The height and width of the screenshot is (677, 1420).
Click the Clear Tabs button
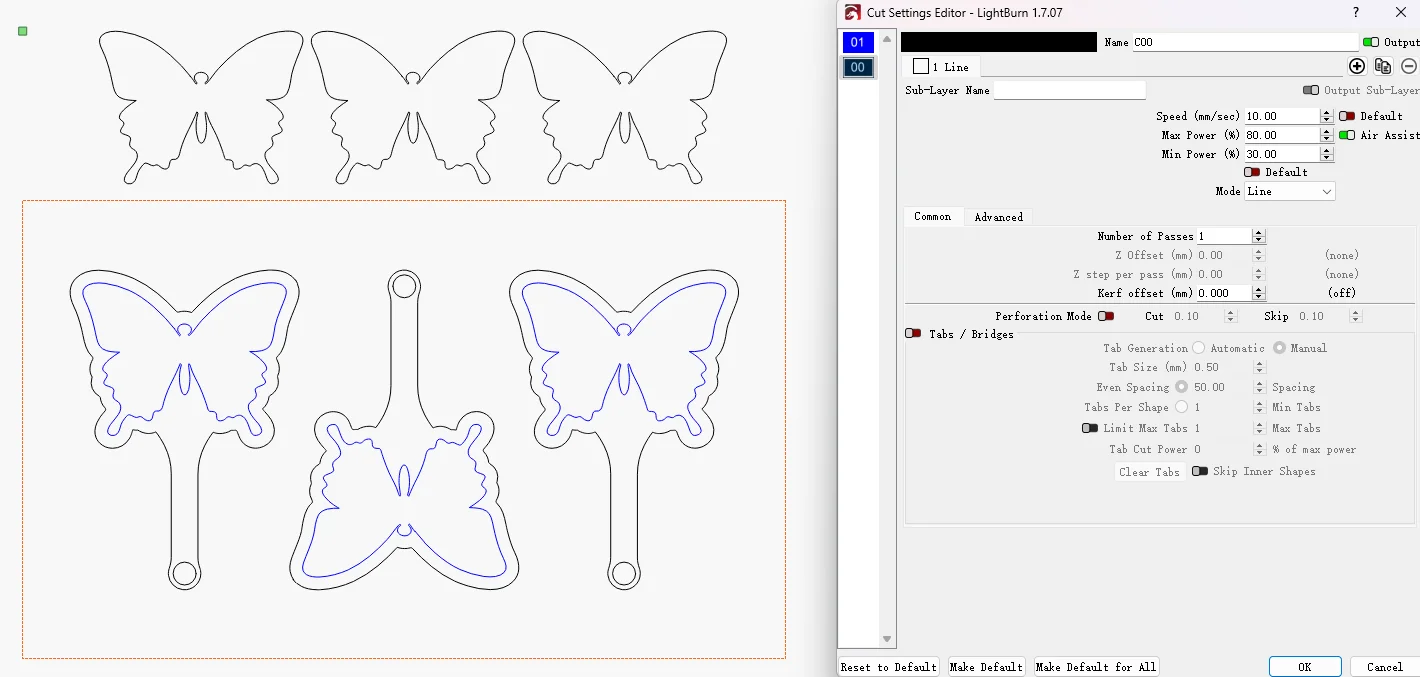(x=1149, y=472)
